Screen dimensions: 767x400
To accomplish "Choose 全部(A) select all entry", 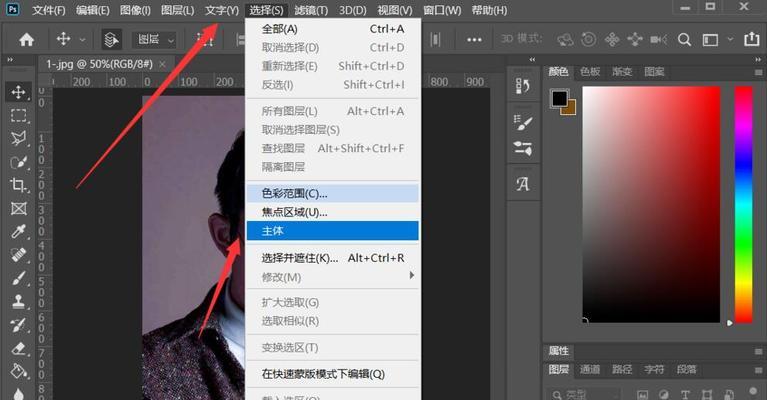I will point(333,29).
